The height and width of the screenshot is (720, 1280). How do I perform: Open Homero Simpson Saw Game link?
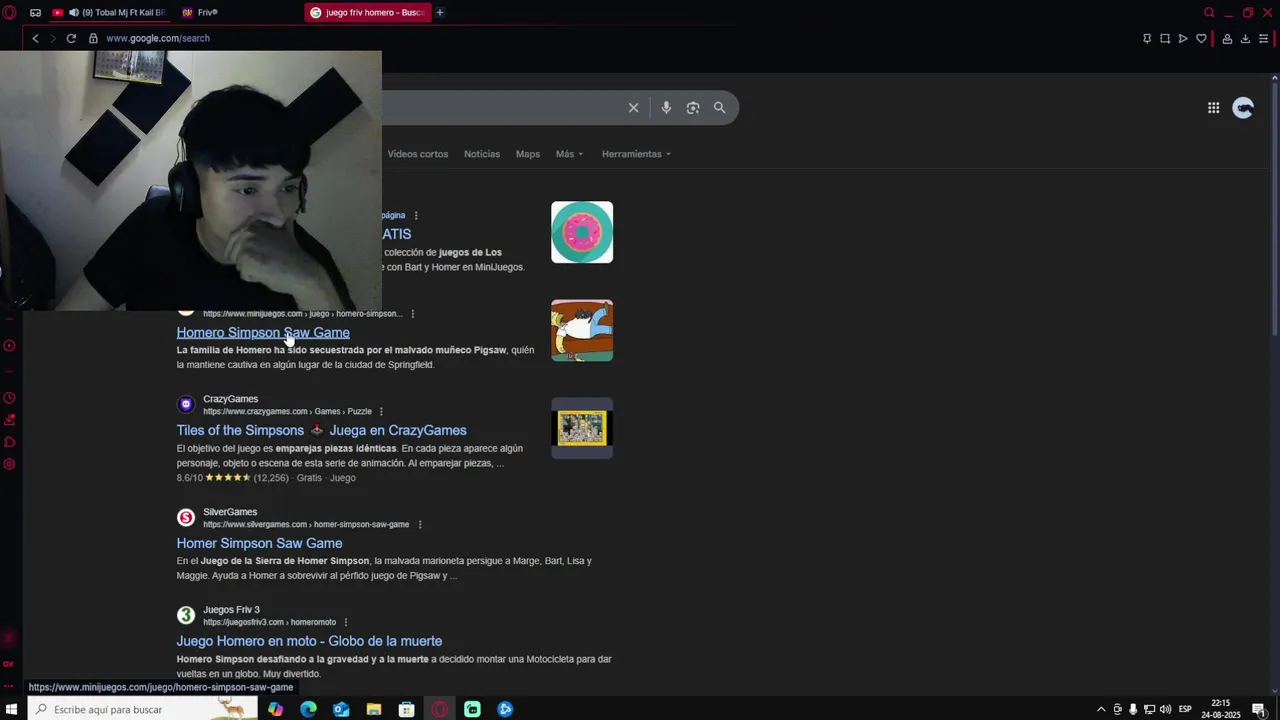[263, 332]
